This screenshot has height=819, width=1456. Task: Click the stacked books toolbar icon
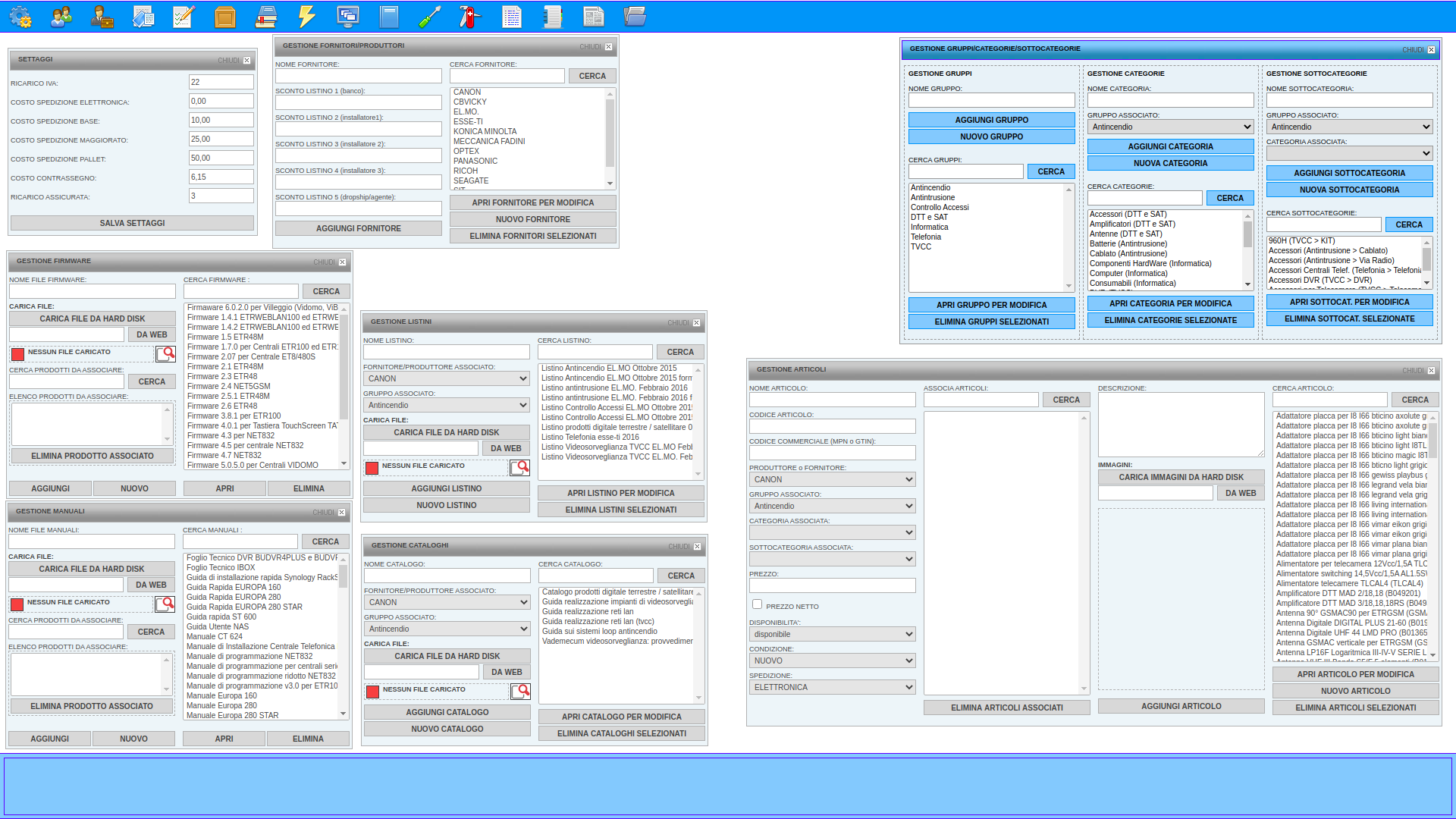[x=266, y=17]
